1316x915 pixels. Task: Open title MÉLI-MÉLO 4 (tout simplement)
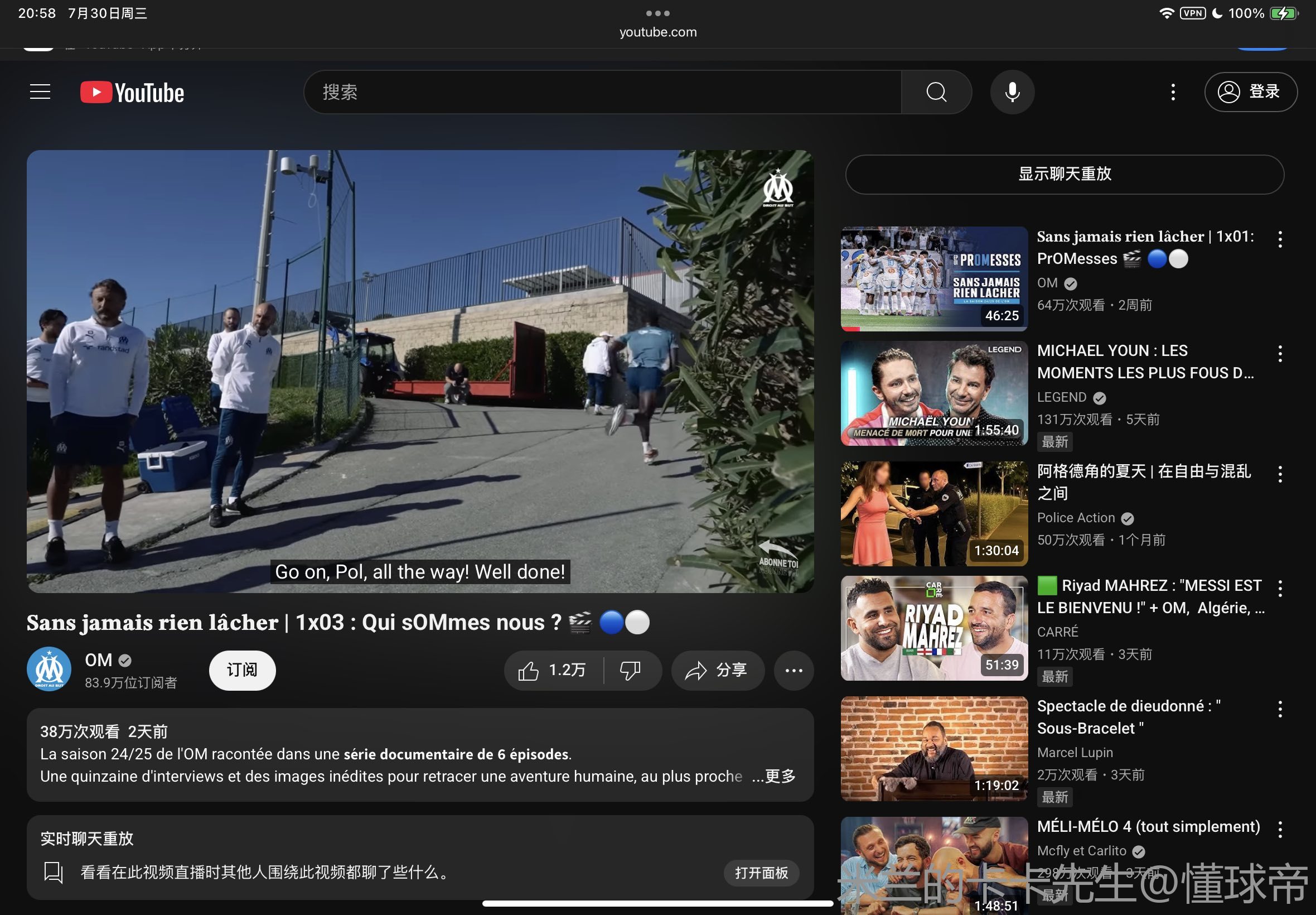[1148, 826]
